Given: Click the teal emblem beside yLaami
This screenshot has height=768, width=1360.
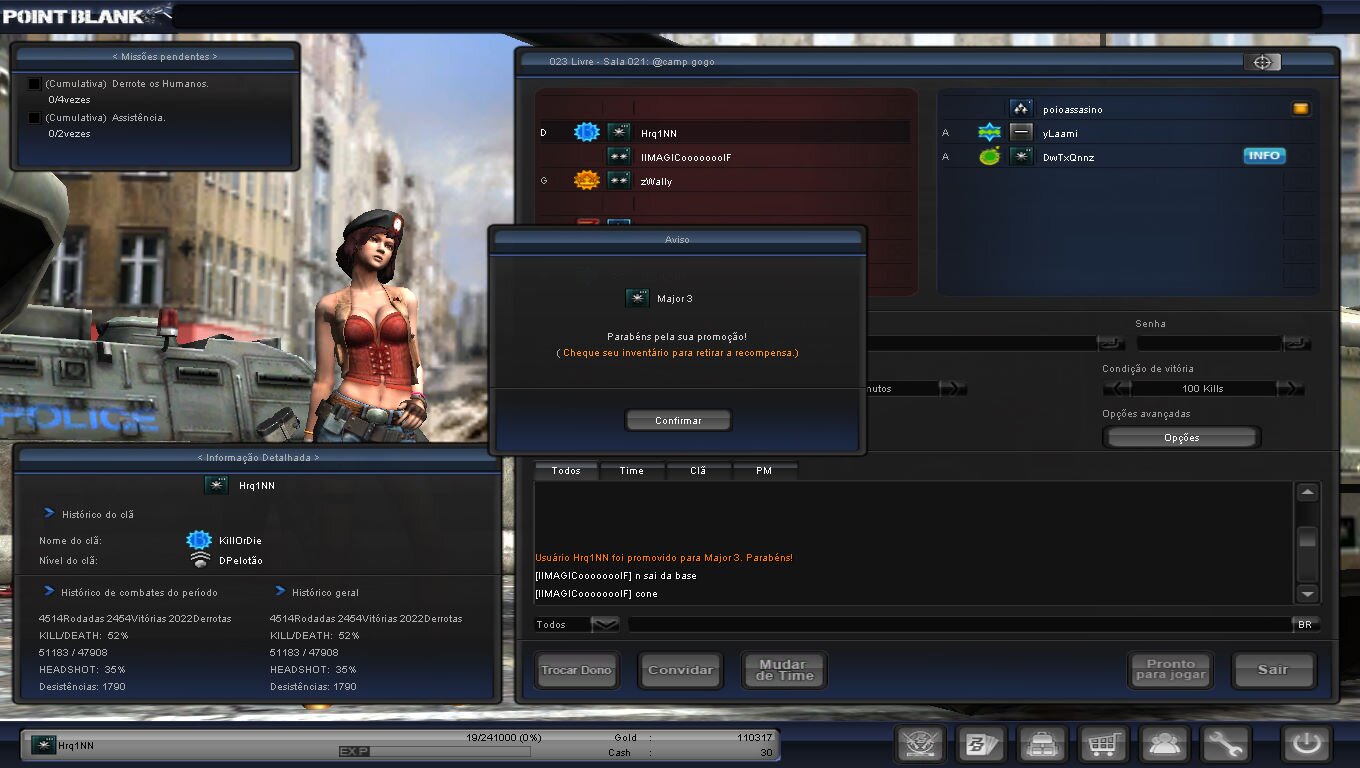Looking at the screenshot, I should point(990,132).
